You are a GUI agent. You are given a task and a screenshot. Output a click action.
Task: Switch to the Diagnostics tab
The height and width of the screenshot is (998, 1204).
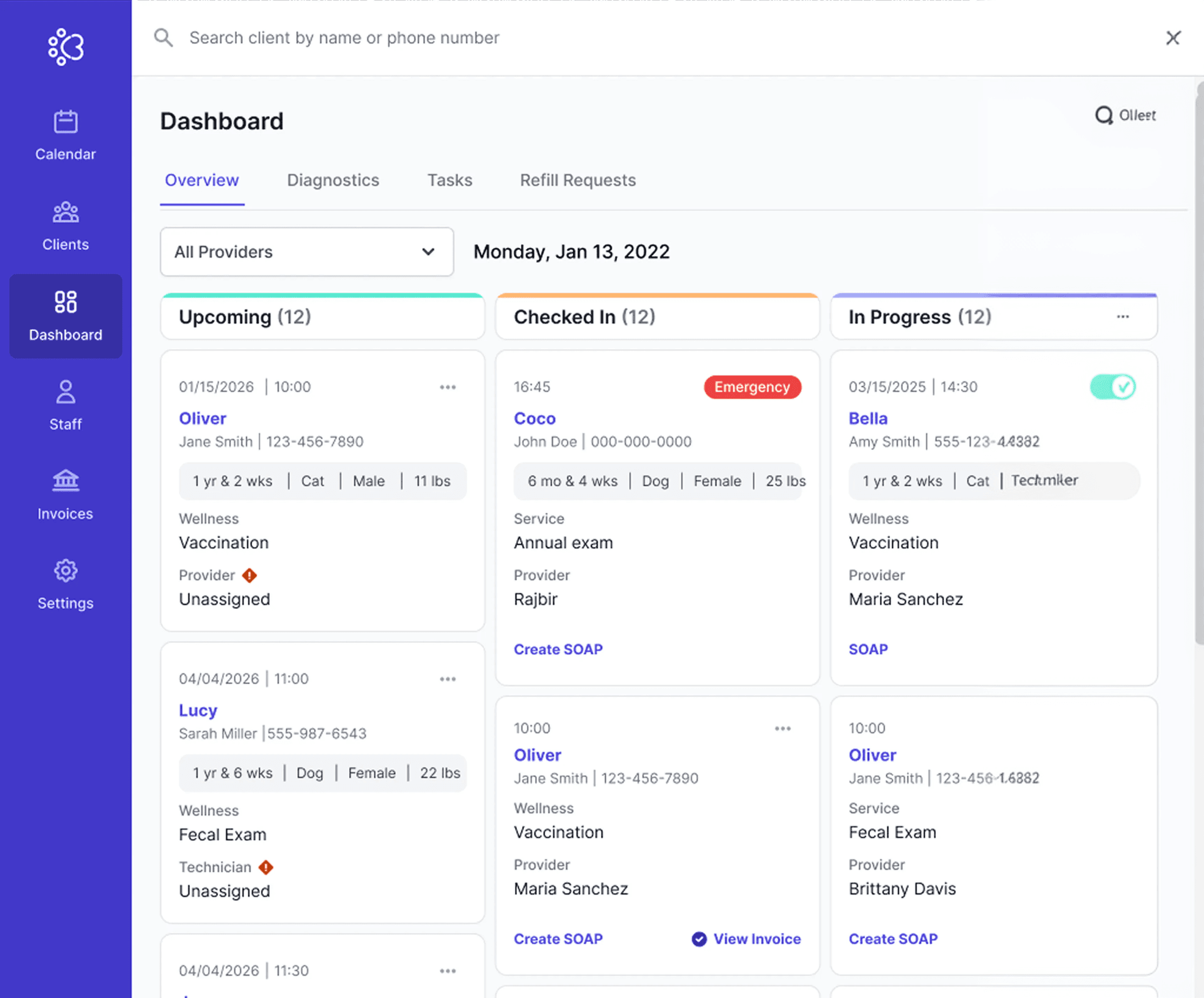click(x=333, y=180)
